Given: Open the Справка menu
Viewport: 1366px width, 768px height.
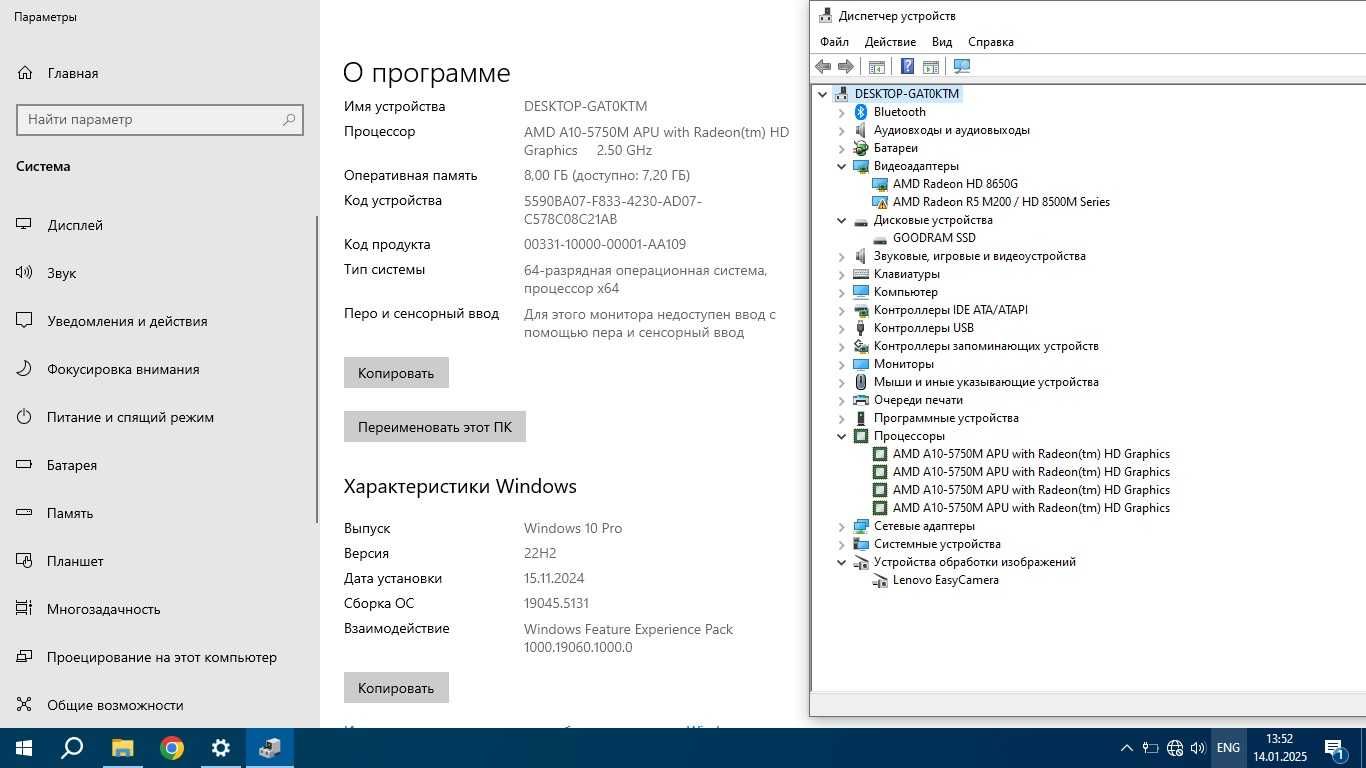Looking at the screenshot, I should coord(991,42).
